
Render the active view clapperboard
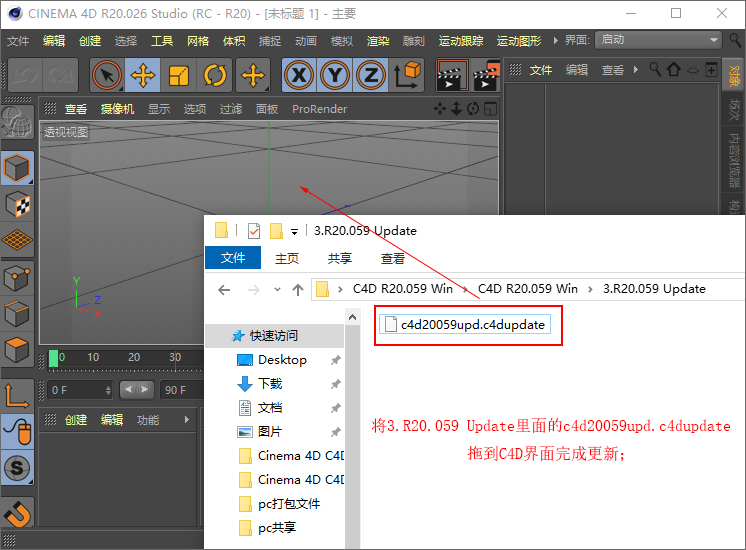point(452,75)
